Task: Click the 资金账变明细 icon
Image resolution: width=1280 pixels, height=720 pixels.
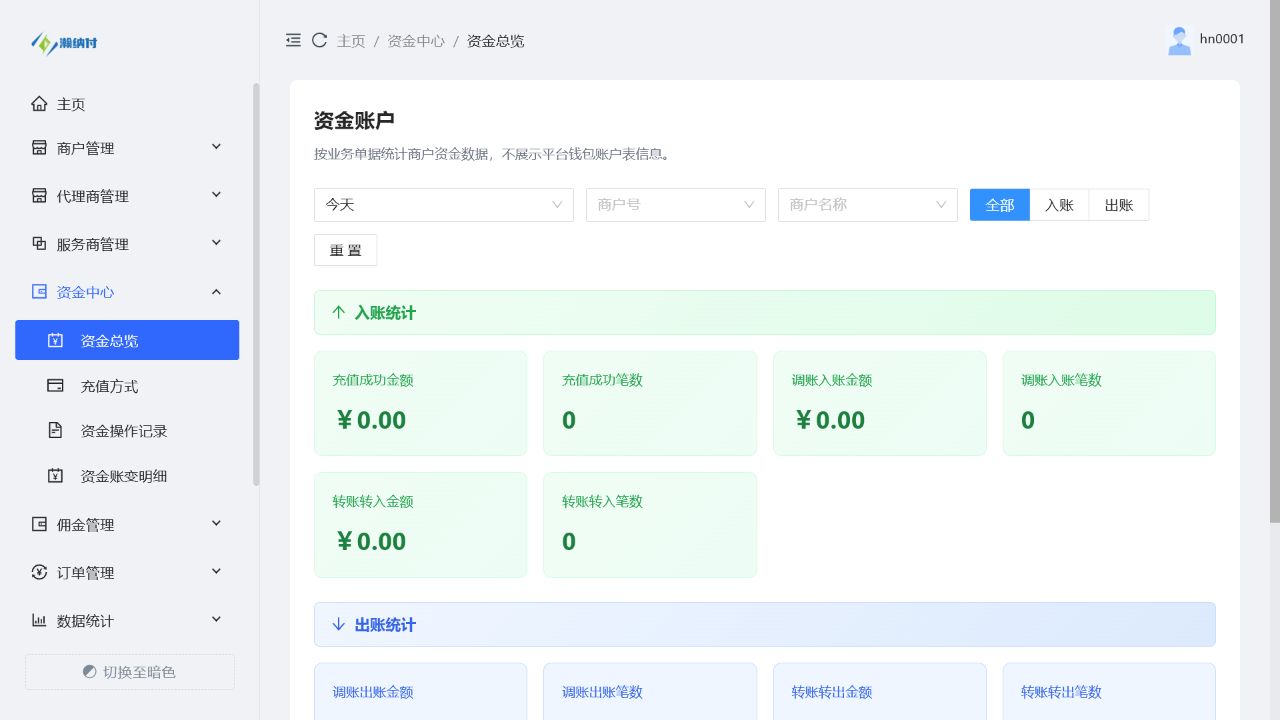Action: (x=56, y=476)
